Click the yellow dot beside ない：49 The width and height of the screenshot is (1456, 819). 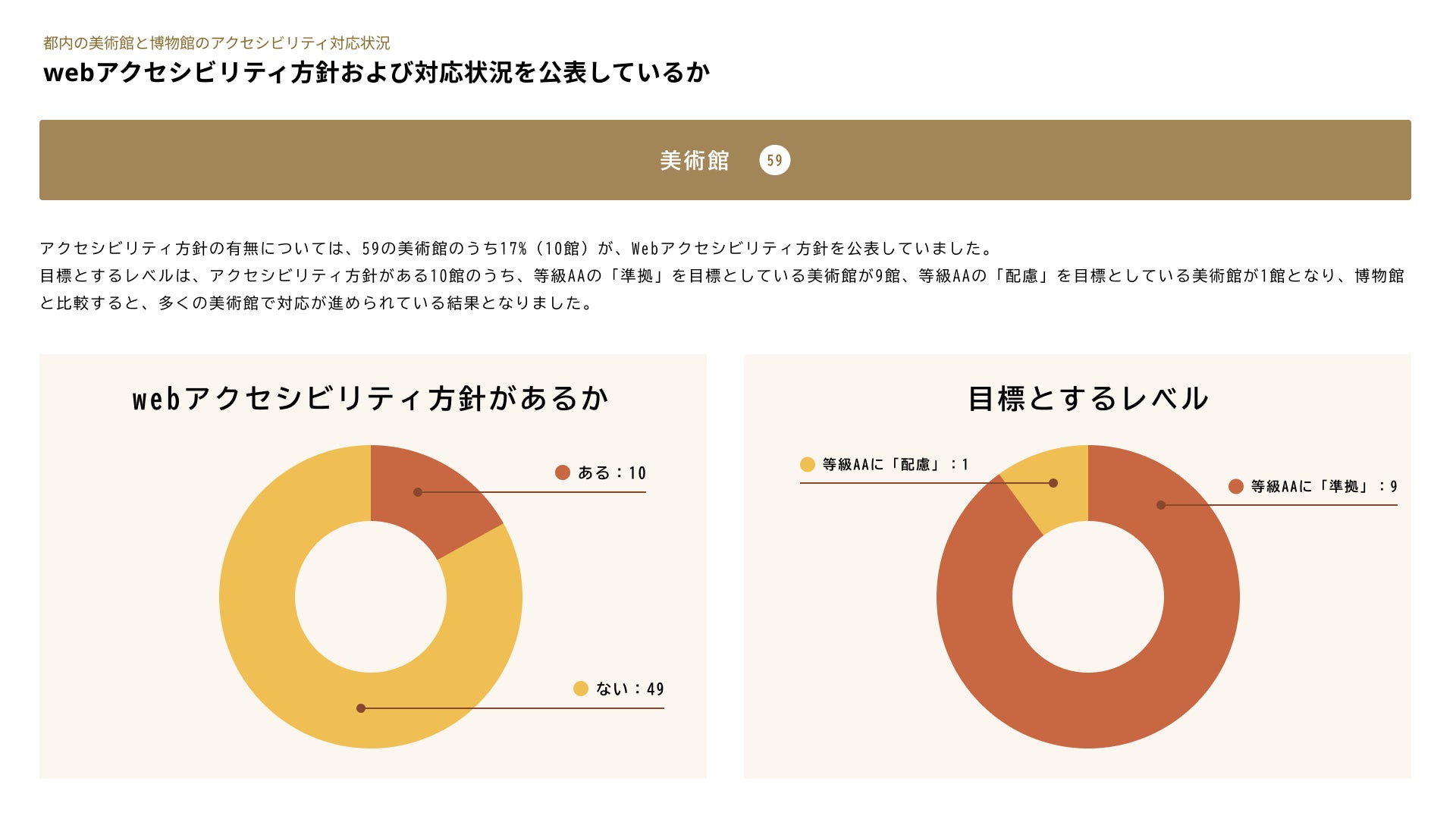point(580,689)
